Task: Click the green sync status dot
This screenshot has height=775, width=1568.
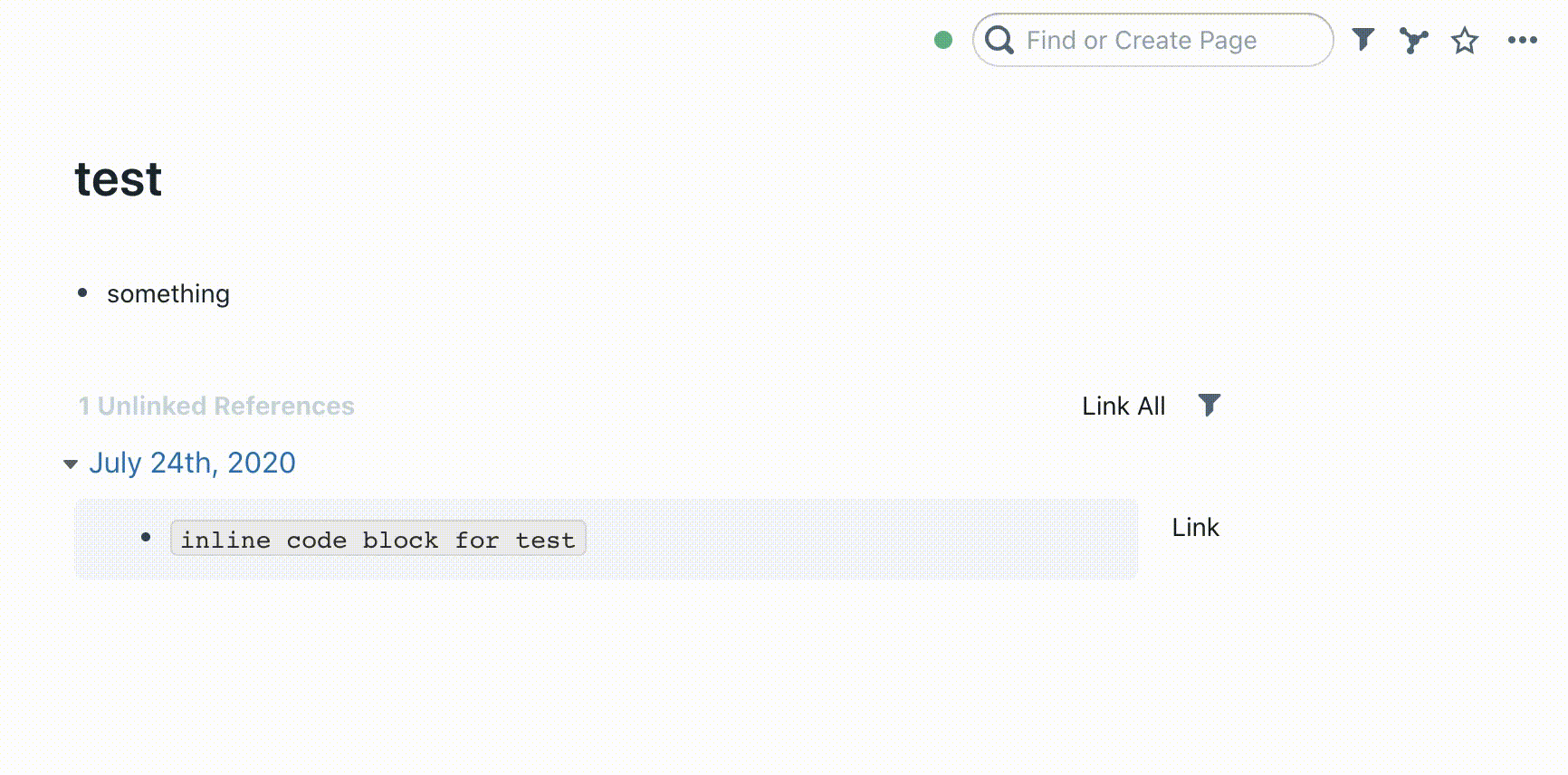Action: tap(942, 40)
